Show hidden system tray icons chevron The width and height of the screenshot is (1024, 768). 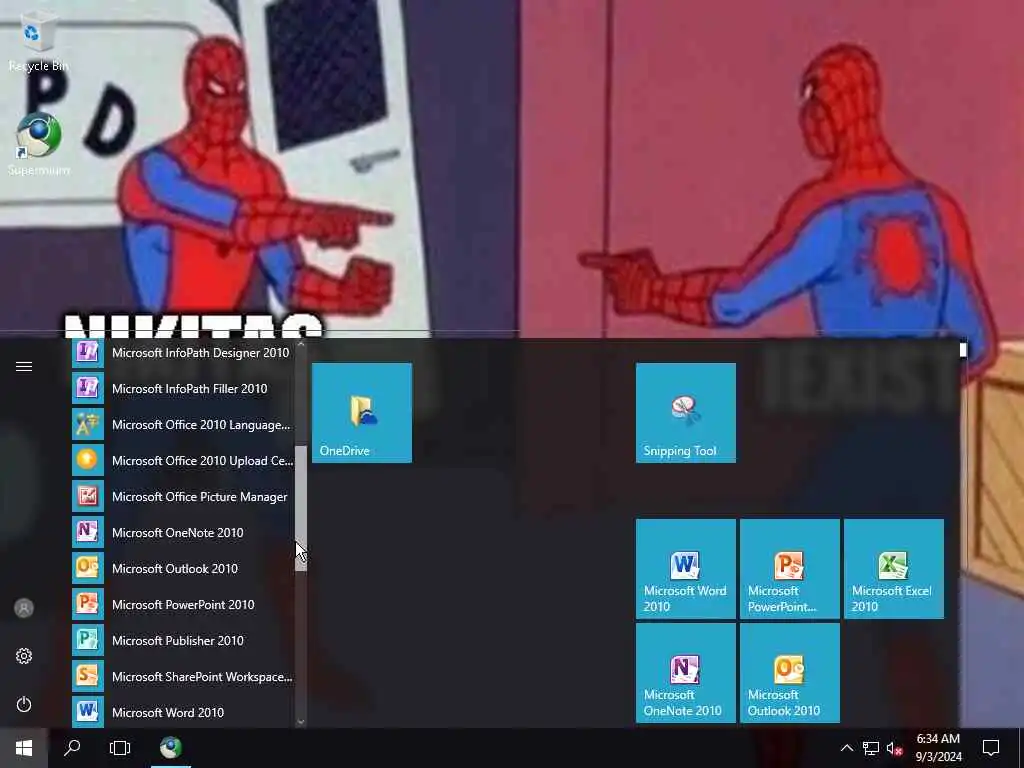click(846, 748)
